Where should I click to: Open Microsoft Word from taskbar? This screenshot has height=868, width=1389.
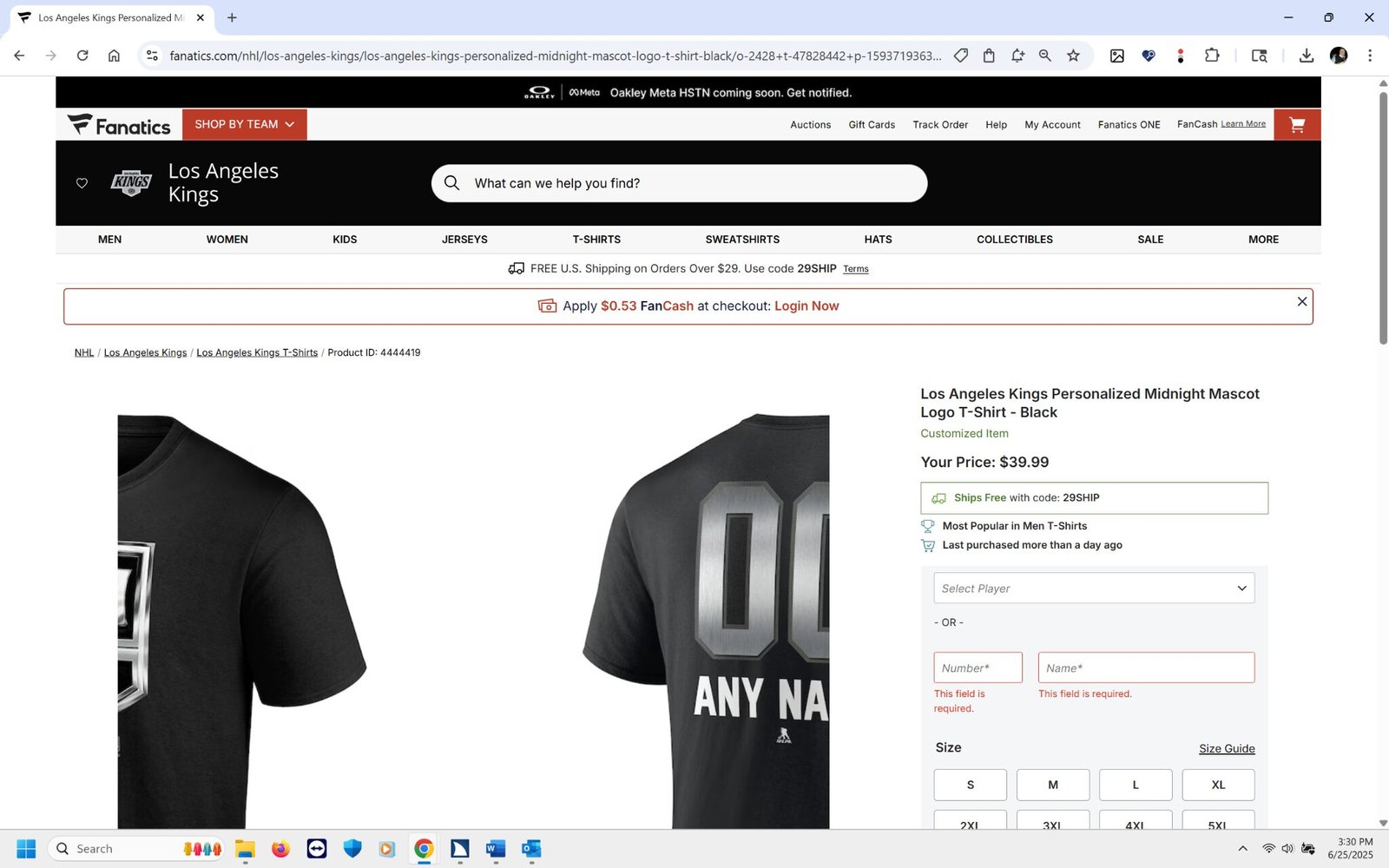[x=496, y=848]
